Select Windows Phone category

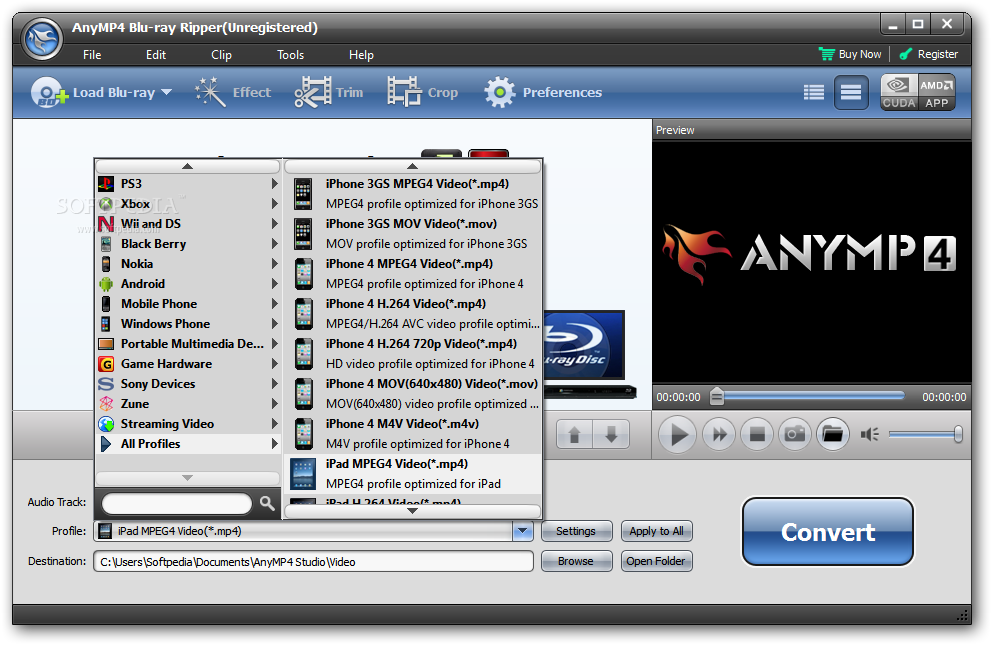pos(187,324)
